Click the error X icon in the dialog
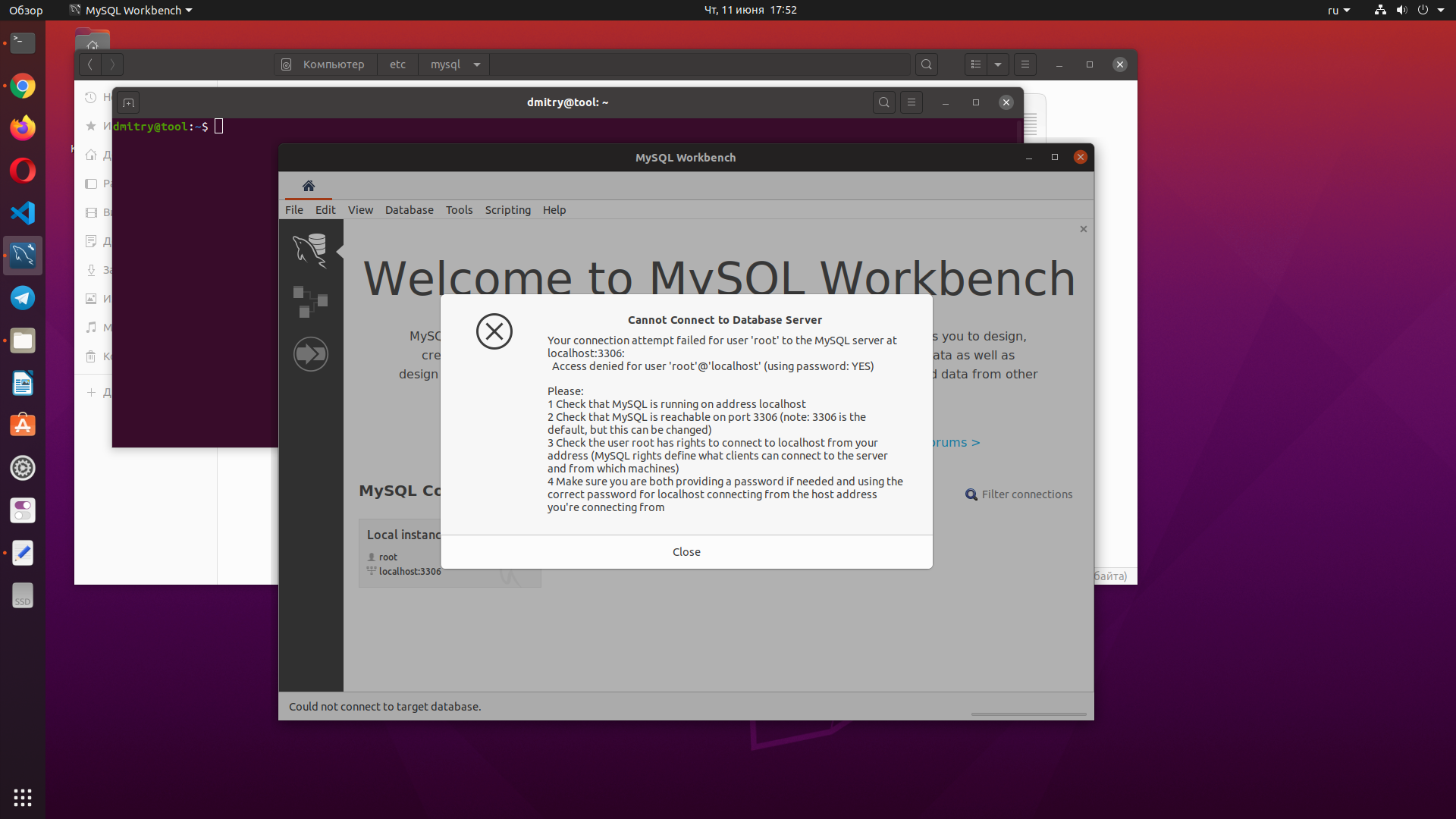The image size is (1456, 819). [494, 331]
